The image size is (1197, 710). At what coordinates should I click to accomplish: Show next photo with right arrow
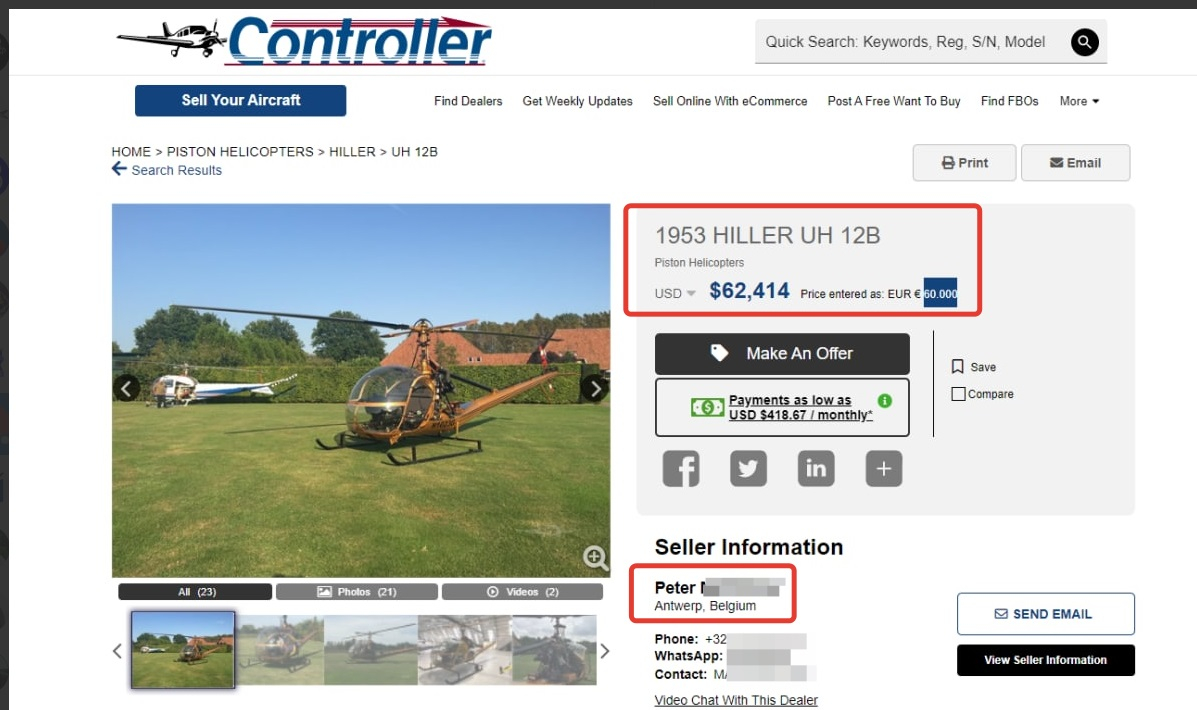click(x=595, y=389)
